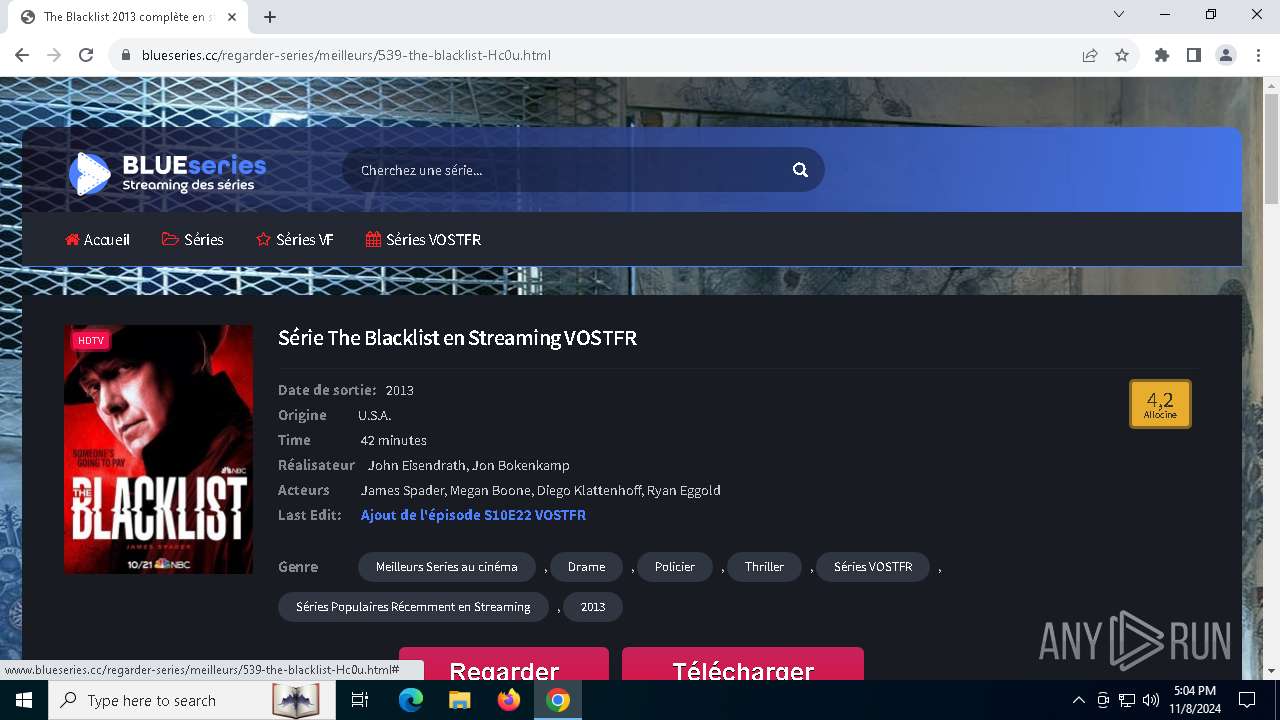This screenshot has height=720, width=1280.
Task: Toggle the browser side panel
Action: [1194, 55]
